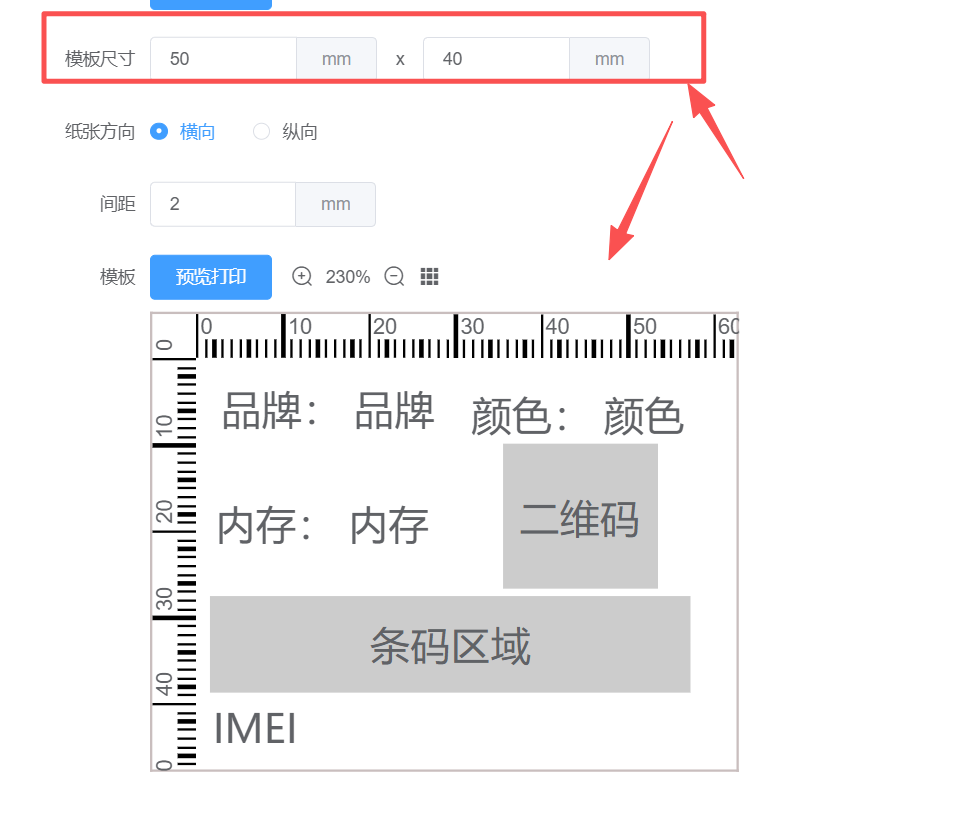Select the 品牌 value field in template
The image size is (955, 835).
(394, 411)
